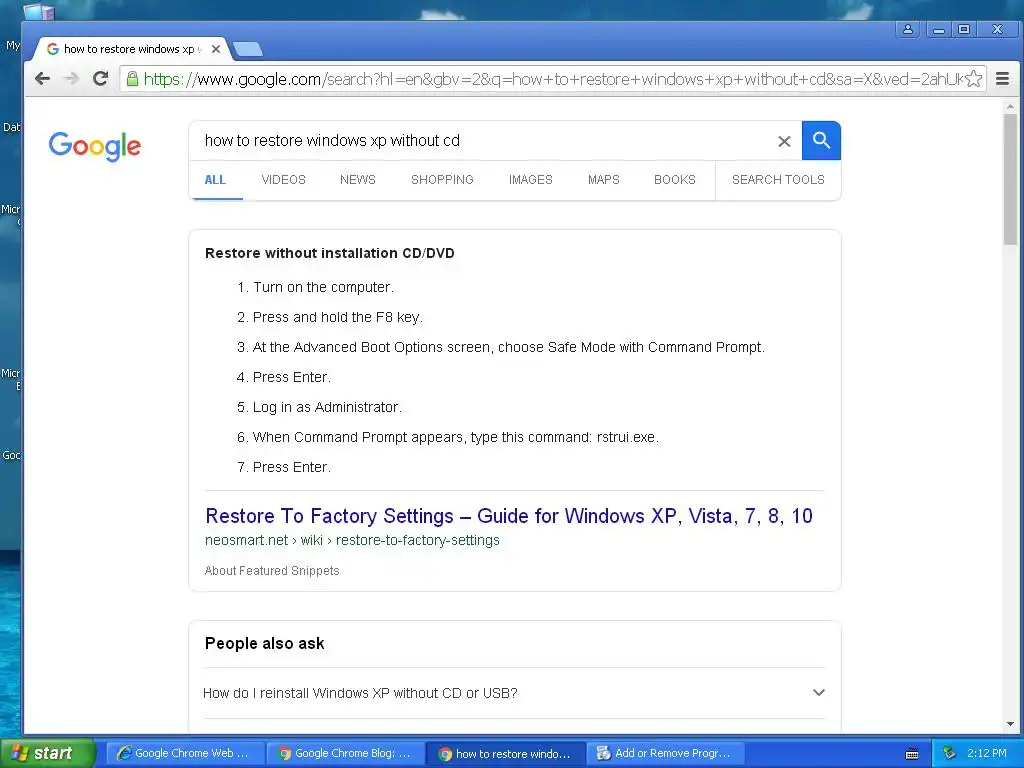Click the Chrome user profile icon
The height and width of the screenshot is (768, 1024).
[x=908, y=29]
